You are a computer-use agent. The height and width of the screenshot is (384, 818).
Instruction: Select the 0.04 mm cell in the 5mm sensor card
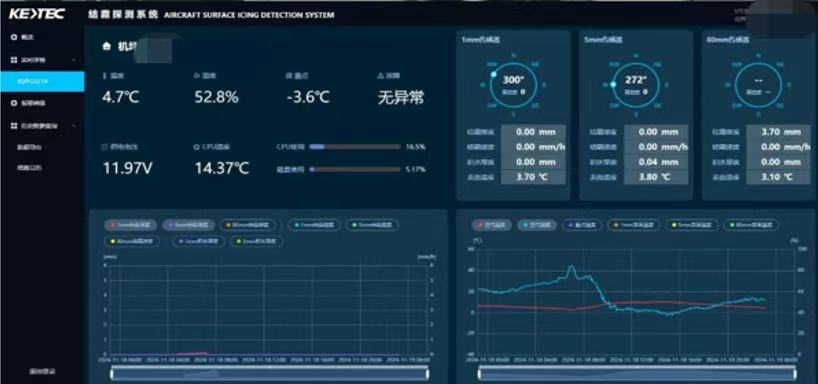(x=656, y=162)
